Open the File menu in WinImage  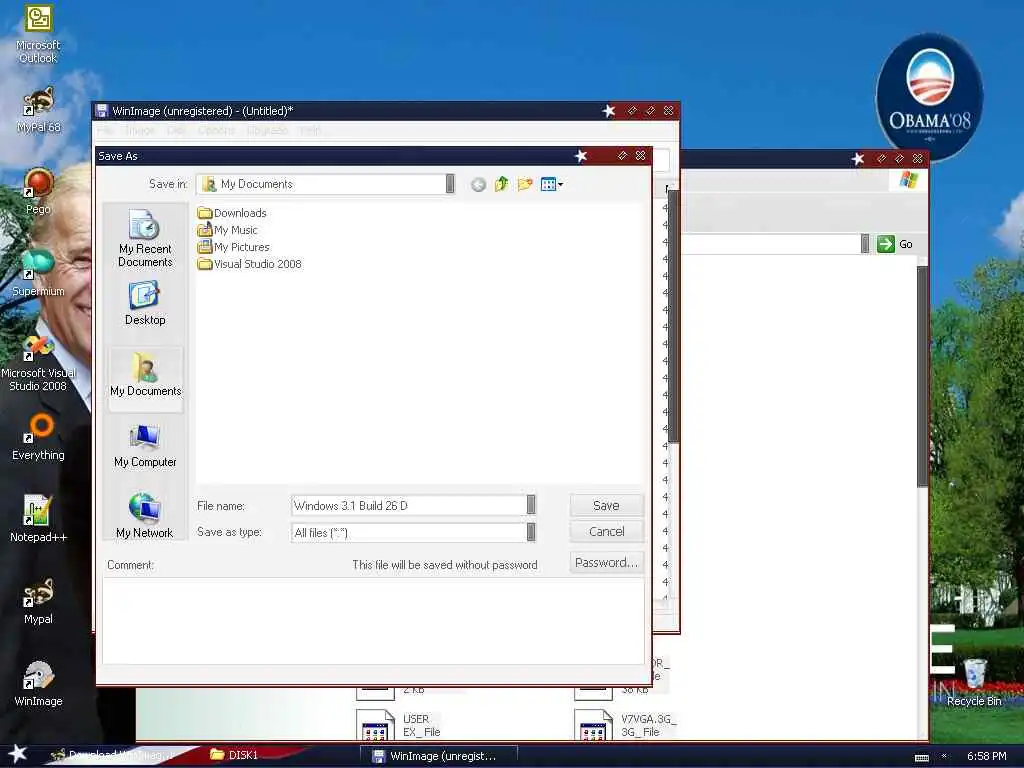point(104,131)
